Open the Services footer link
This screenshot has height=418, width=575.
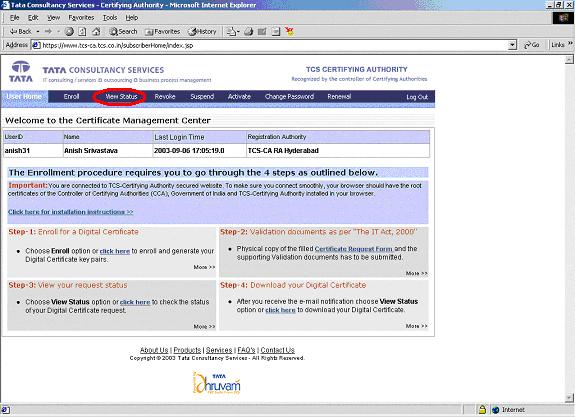pos(219,350)
